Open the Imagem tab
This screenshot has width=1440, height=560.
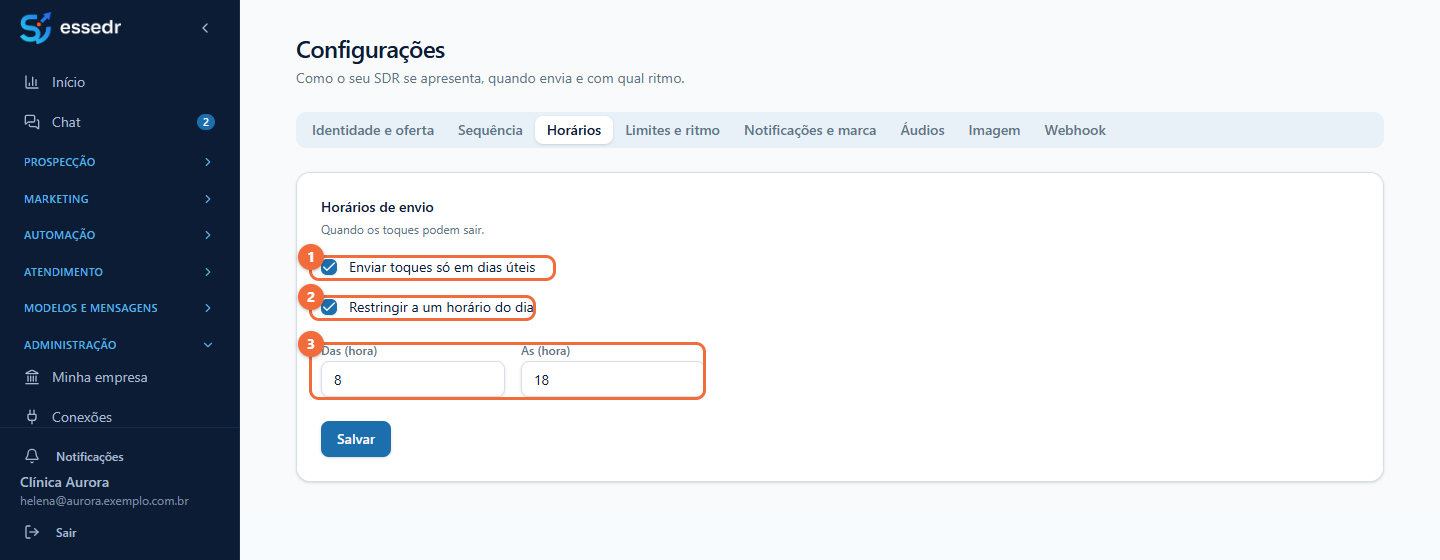click(994, 130)
